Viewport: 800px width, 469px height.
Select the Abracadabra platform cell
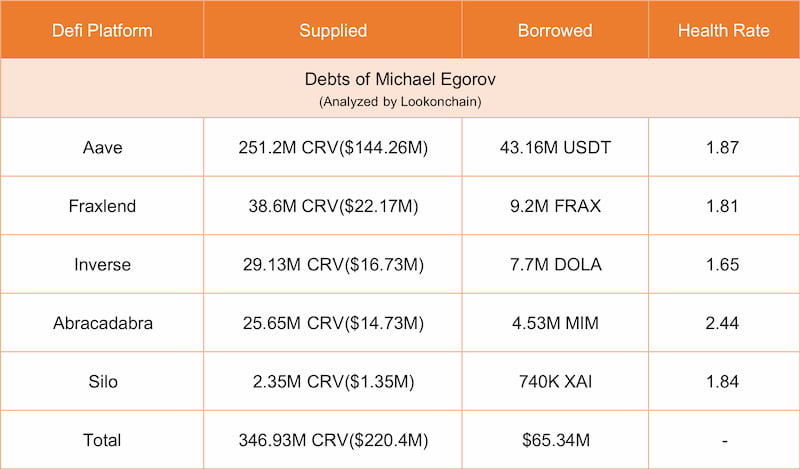click(102, 323)
